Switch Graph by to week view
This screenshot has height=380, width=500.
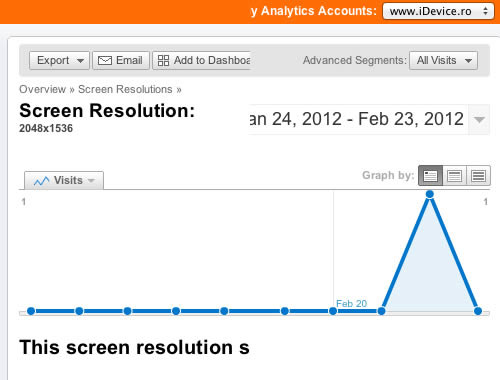pos(454,175)
